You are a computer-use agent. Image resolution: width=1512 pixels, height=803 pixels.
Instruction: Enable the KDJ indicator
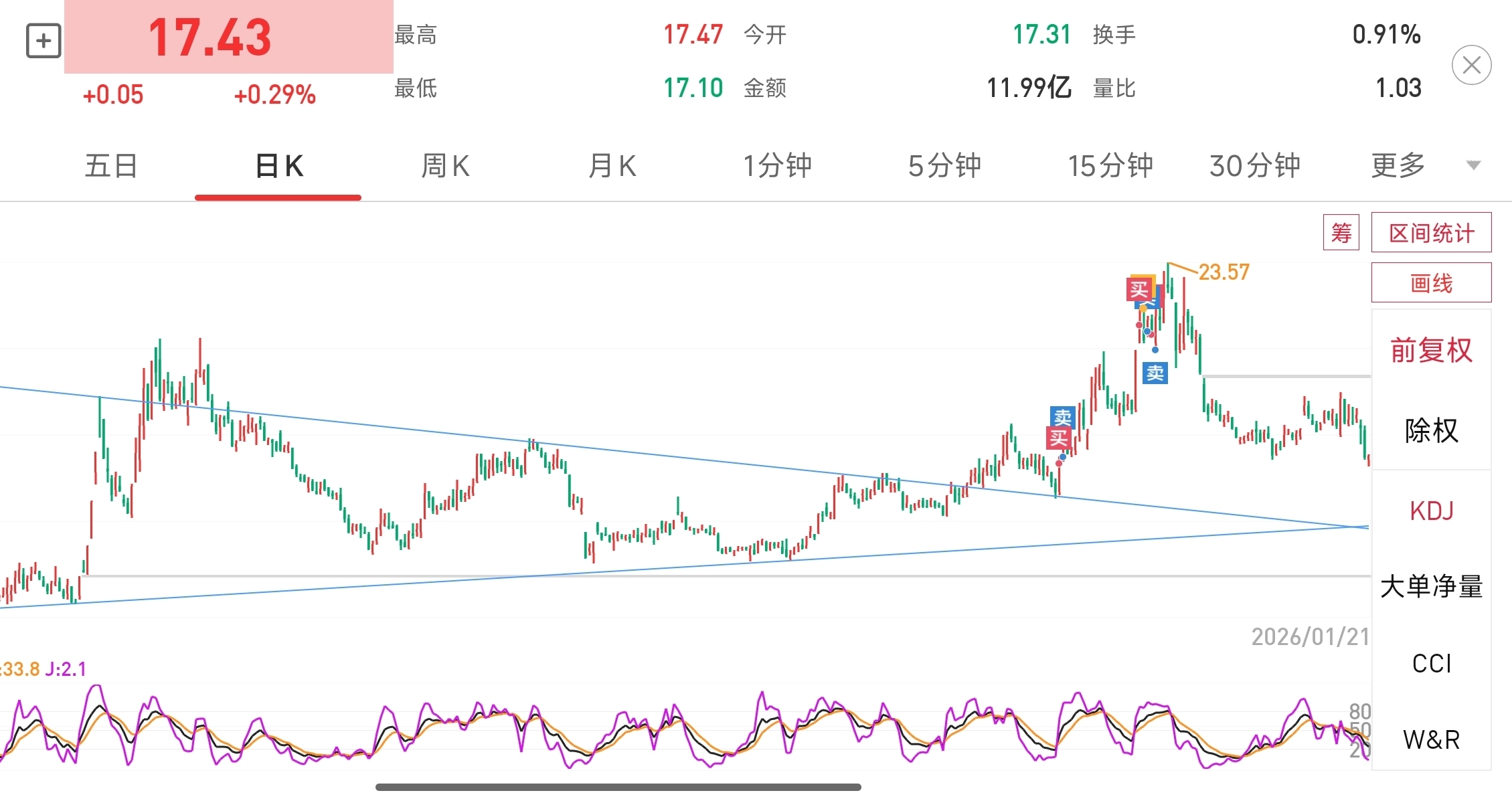[x=1431, y=511]
